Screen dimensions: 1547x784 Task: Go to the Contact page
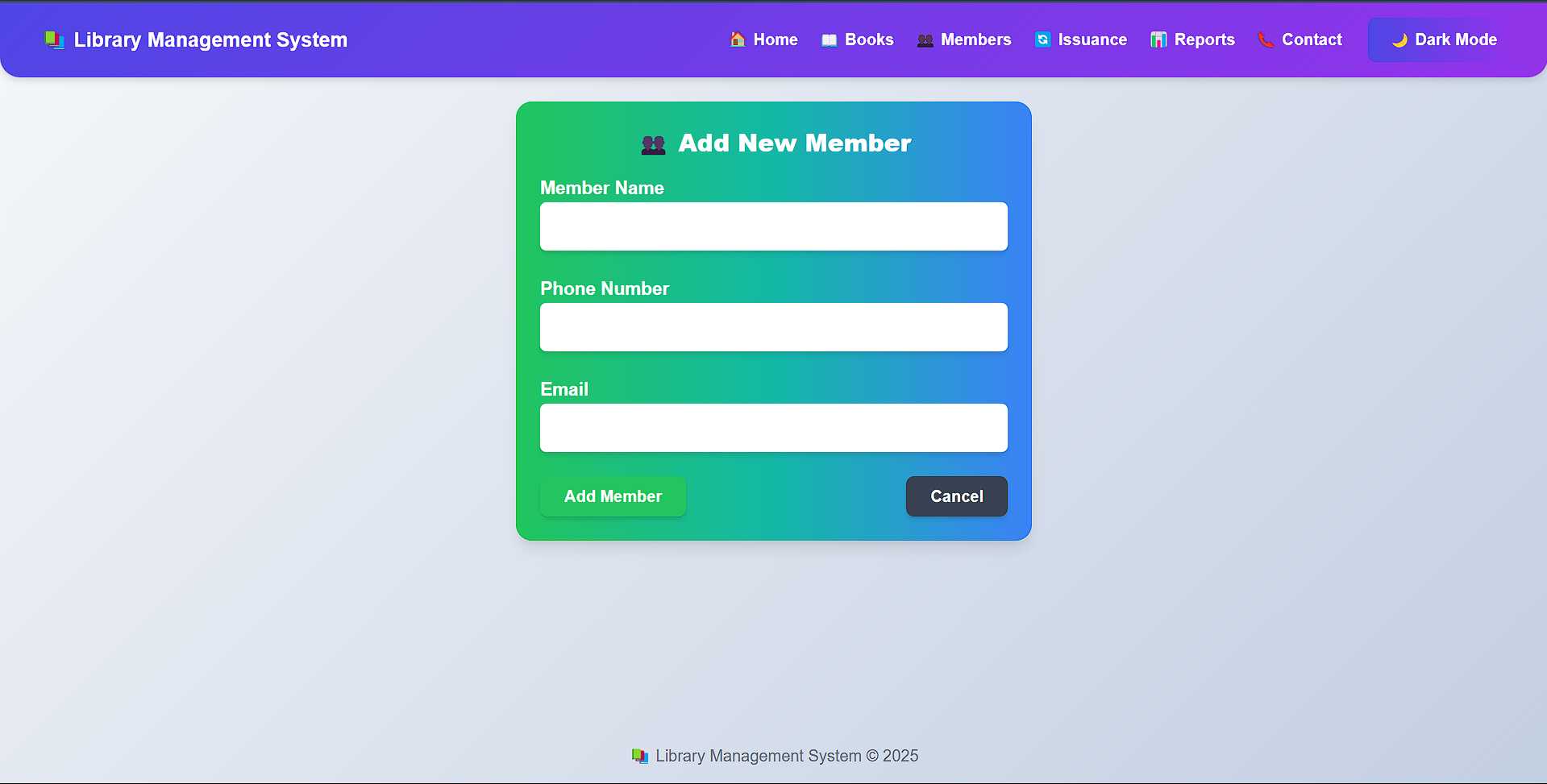[x=1300, y=39]
